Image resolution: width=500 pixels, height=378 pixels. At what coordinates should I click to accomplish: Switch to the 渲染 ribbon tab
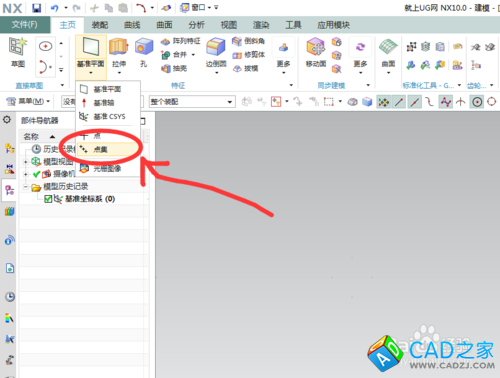click(261, 25)
